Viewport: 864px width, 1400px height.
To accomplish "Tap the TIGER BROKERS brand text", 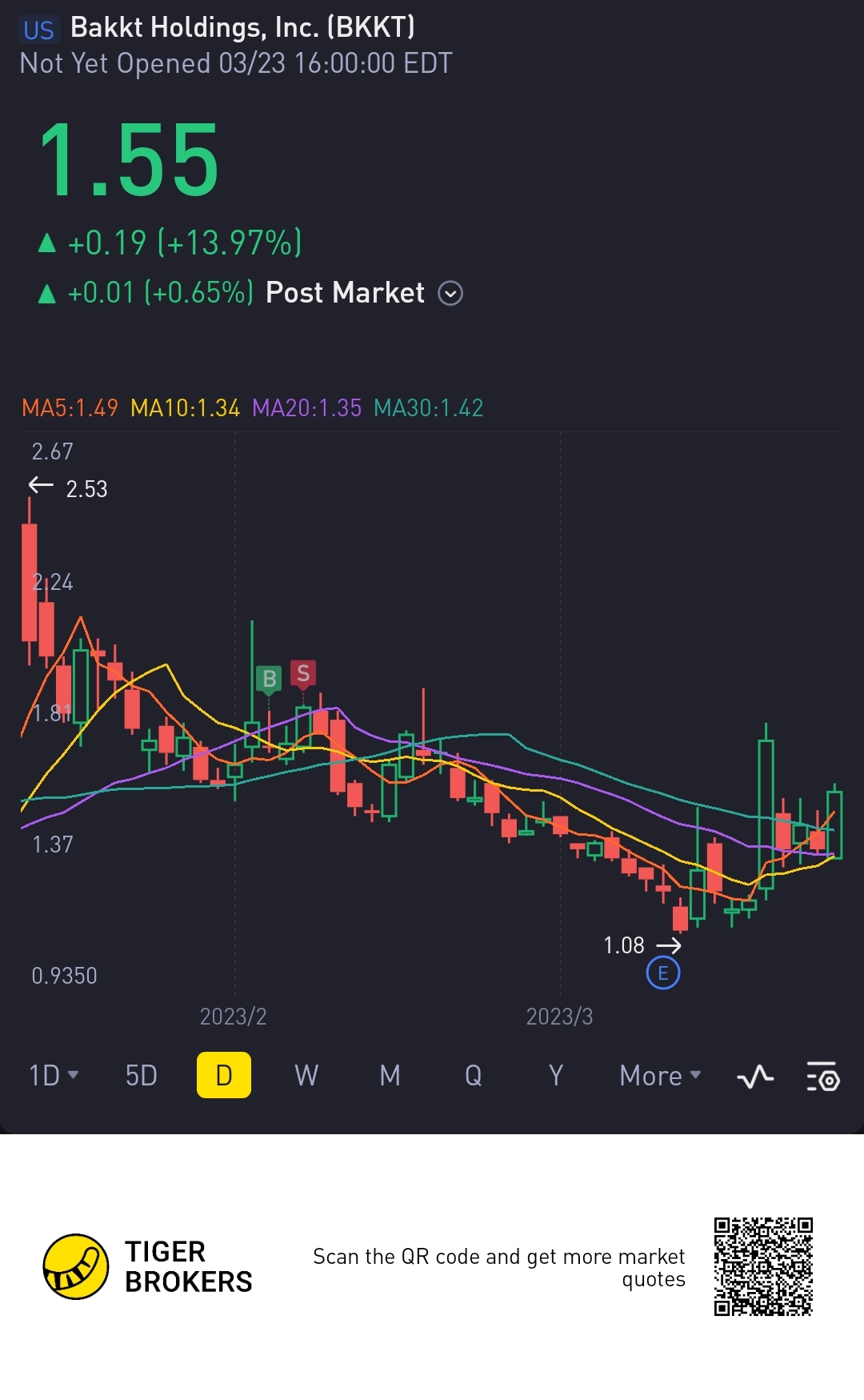I will tap(188, 1267).
